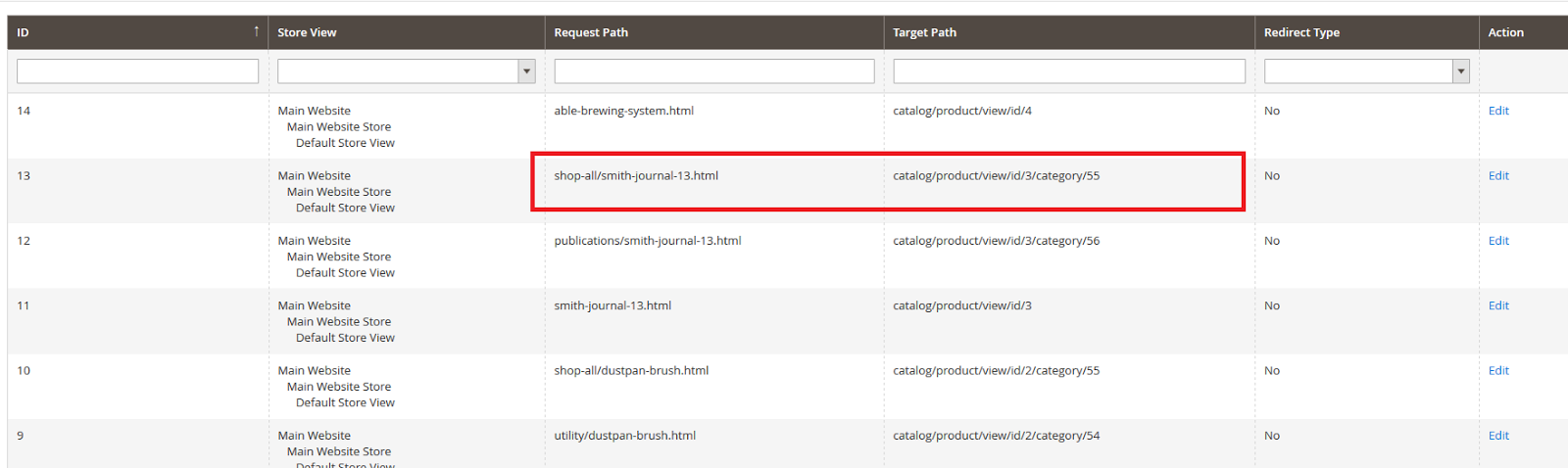Select request path shop-all/smith-journal-13.html
1568x468 pixels.
[x=636, y=175]
